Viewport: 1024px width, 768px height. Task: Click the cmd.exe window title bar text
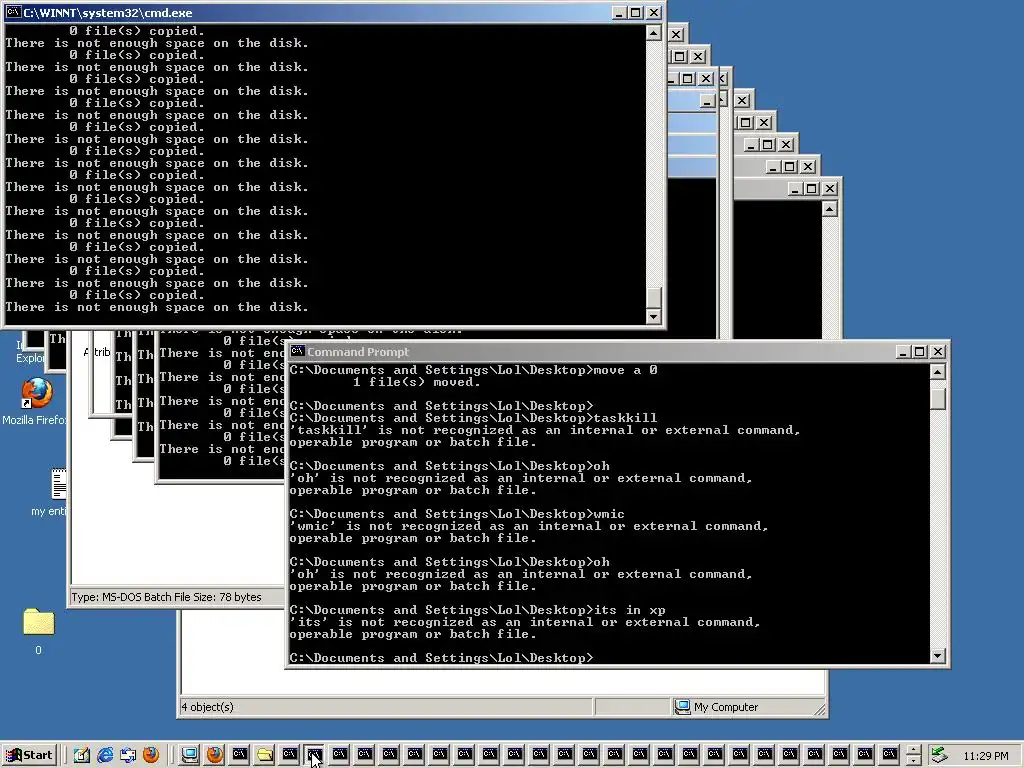(108, 12)
